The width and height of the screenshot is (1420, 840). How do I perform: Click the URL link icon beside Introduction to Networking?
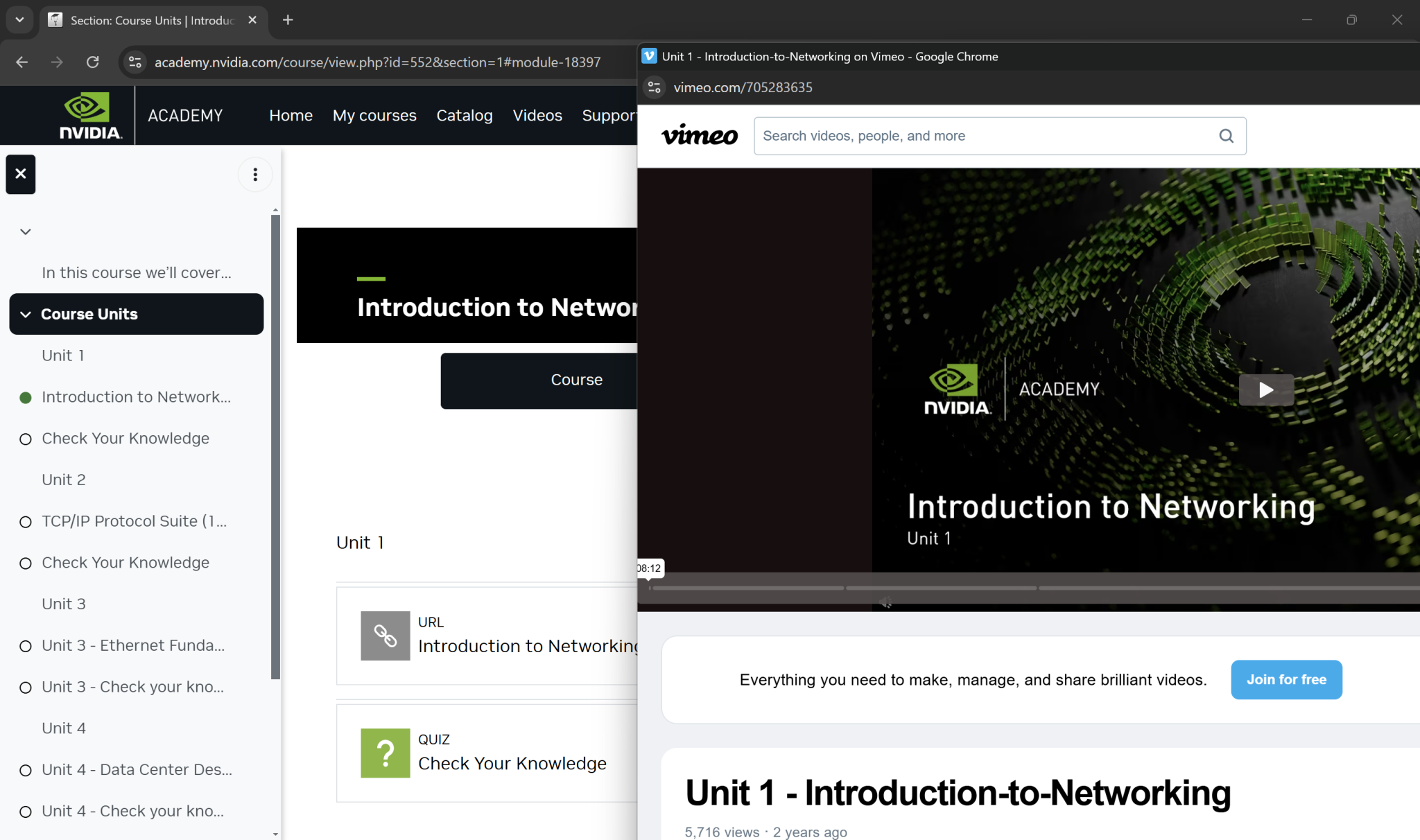point(385,635)
